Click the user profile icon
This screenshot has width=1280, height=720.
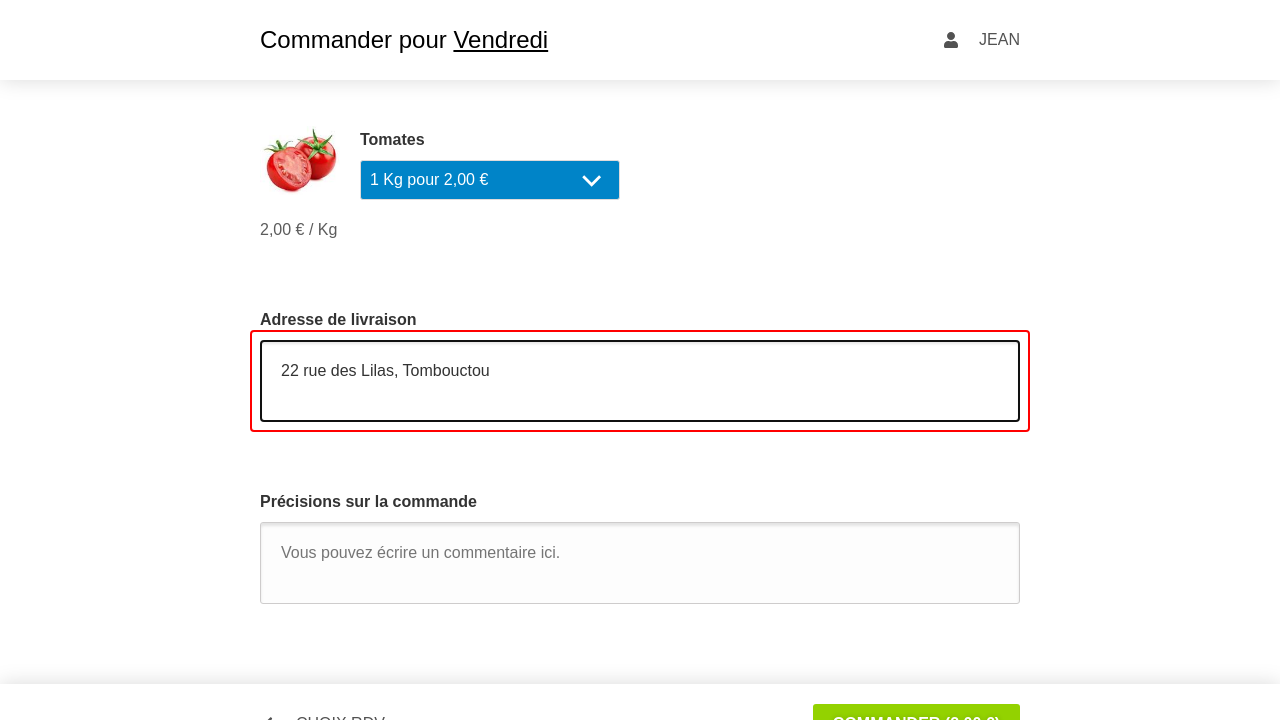coord(951,40)
